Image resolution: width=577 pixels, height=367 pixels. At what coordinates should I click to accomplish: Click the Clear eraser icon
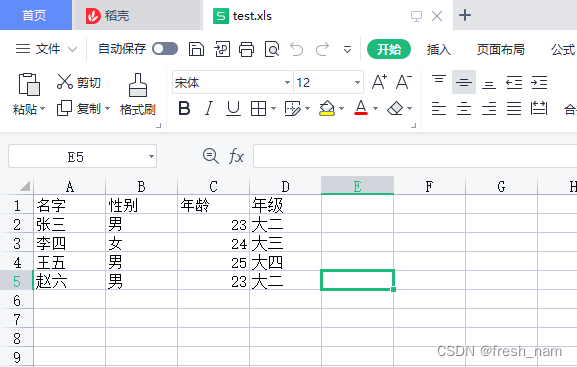click(395, 109)
